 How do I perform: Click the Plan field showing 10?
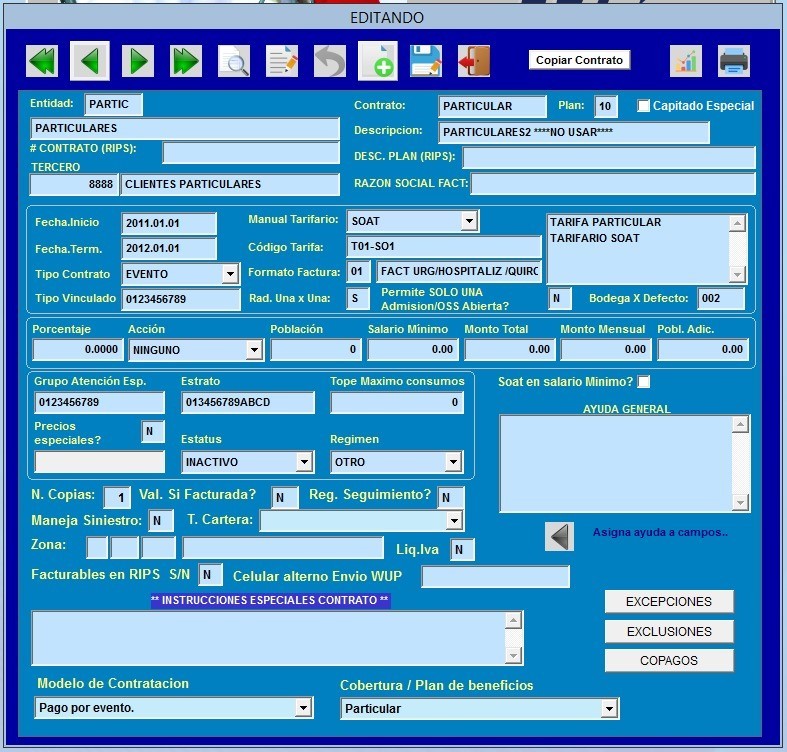(x=605, y=106)
